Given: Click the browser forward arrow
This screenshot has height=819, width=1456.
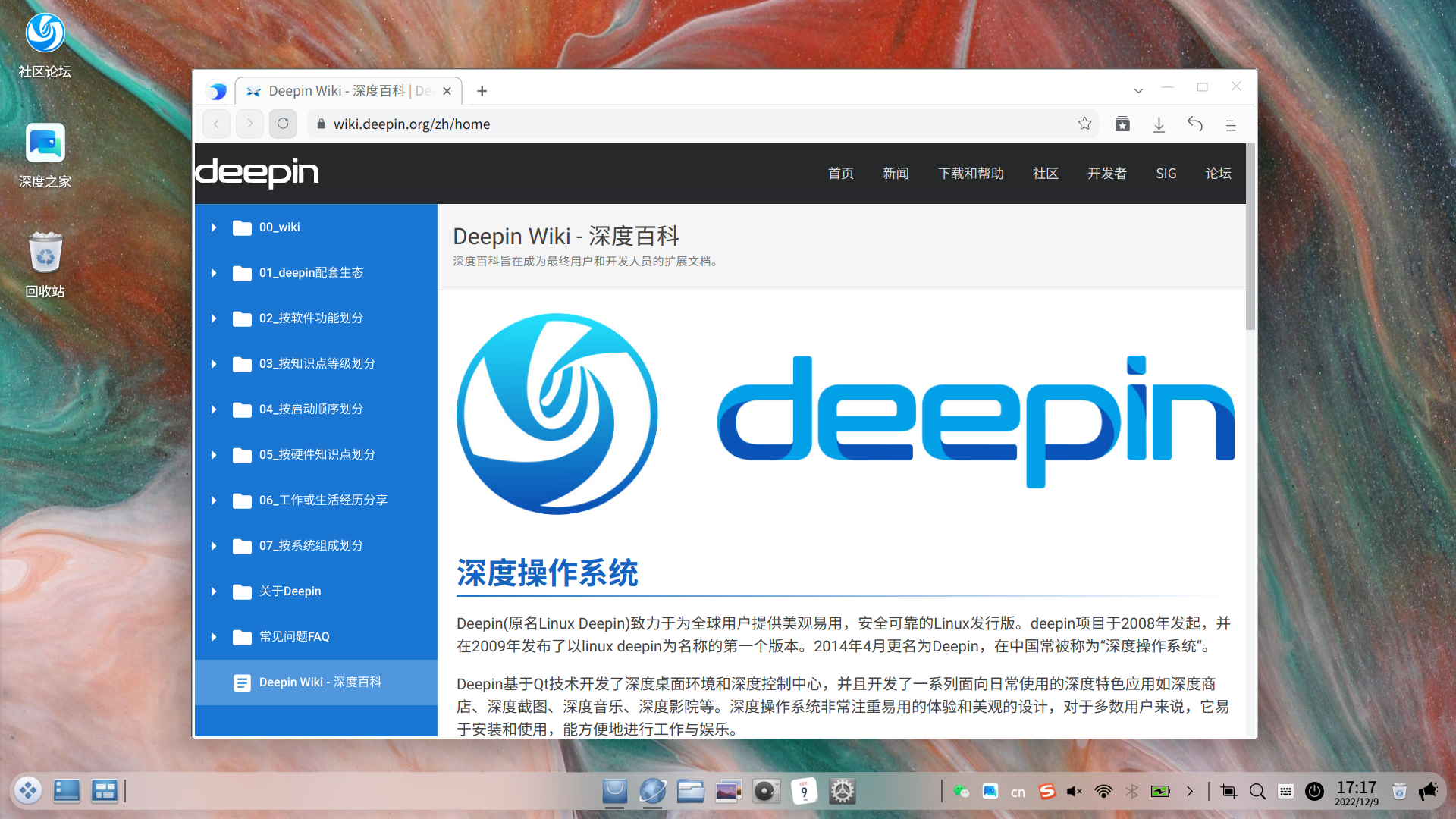Looking at the screenshot, I should [249, 124].
